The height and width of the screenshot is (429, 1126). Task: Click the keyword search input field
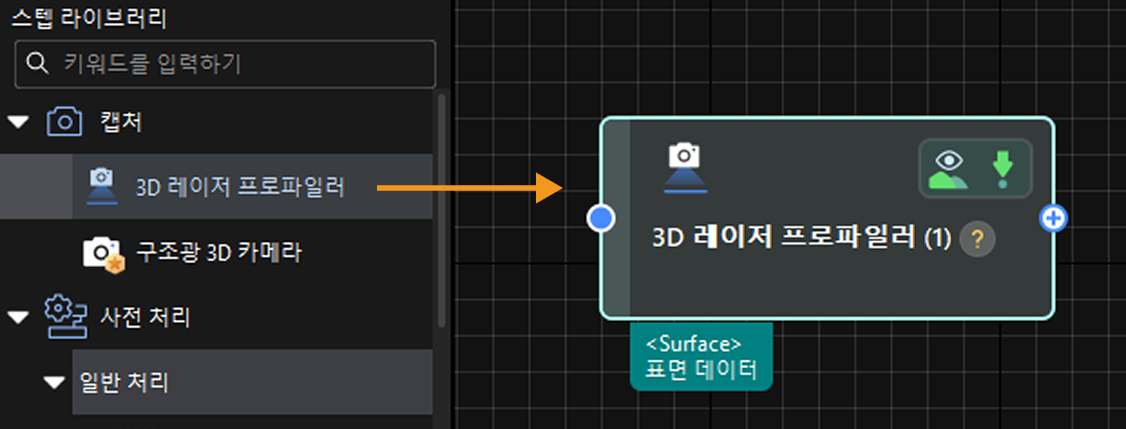(225, 64)
